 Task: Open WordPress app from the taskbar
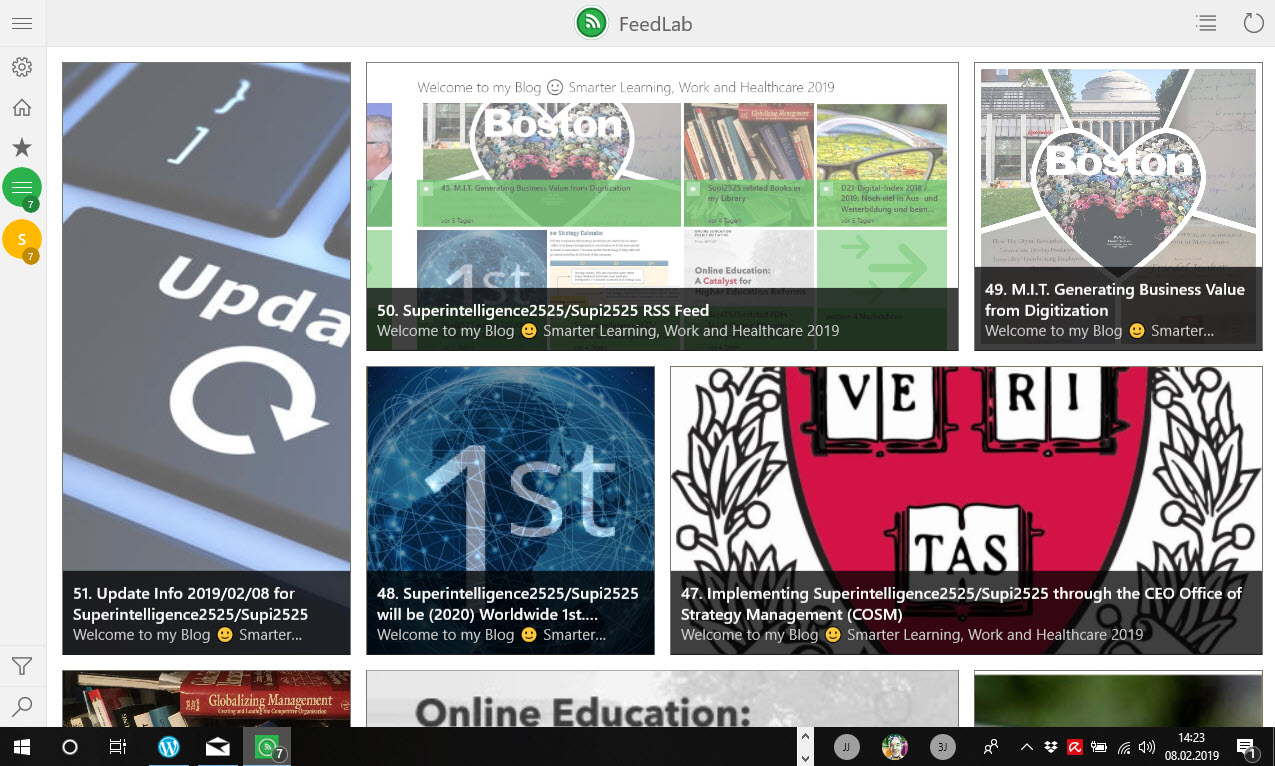pos(169,747)
